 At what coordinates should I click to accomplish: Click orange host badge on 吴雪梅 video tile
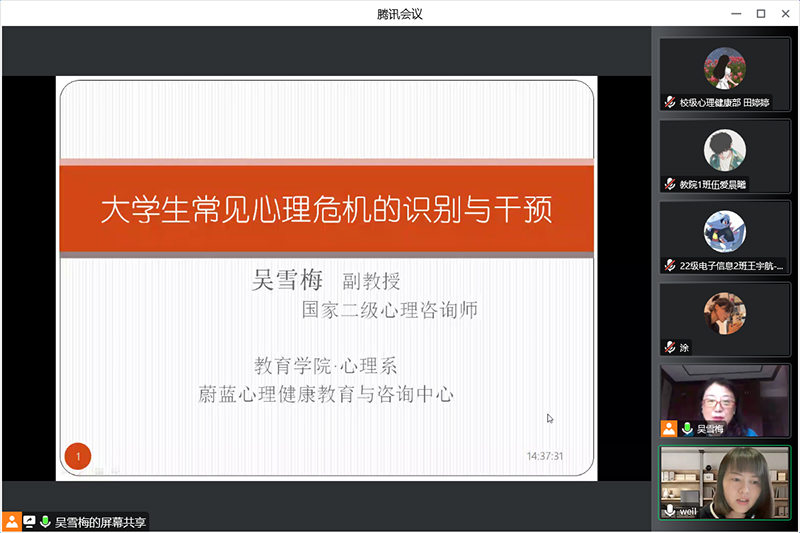(x=669, y=428)
